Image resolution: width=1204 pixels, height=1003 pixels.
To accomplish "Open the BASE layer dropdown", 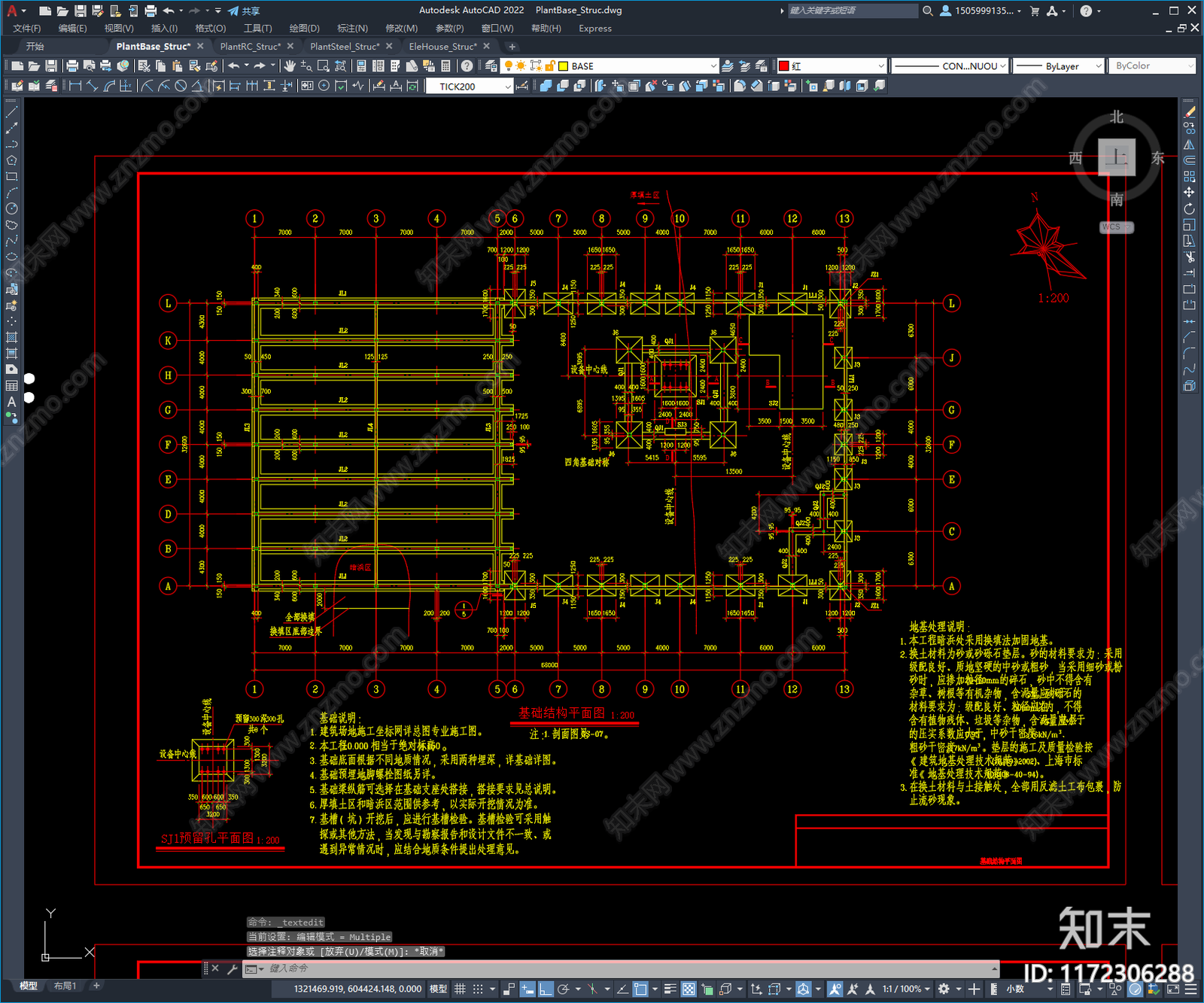I will 610,66.
